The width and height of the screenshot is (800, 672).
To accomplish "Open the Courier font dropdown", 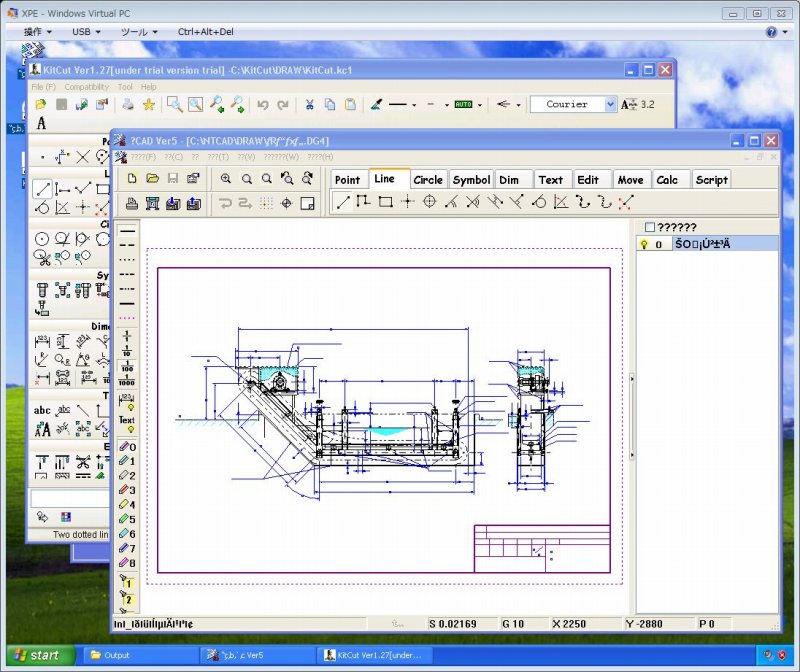I will coord(610,104).
